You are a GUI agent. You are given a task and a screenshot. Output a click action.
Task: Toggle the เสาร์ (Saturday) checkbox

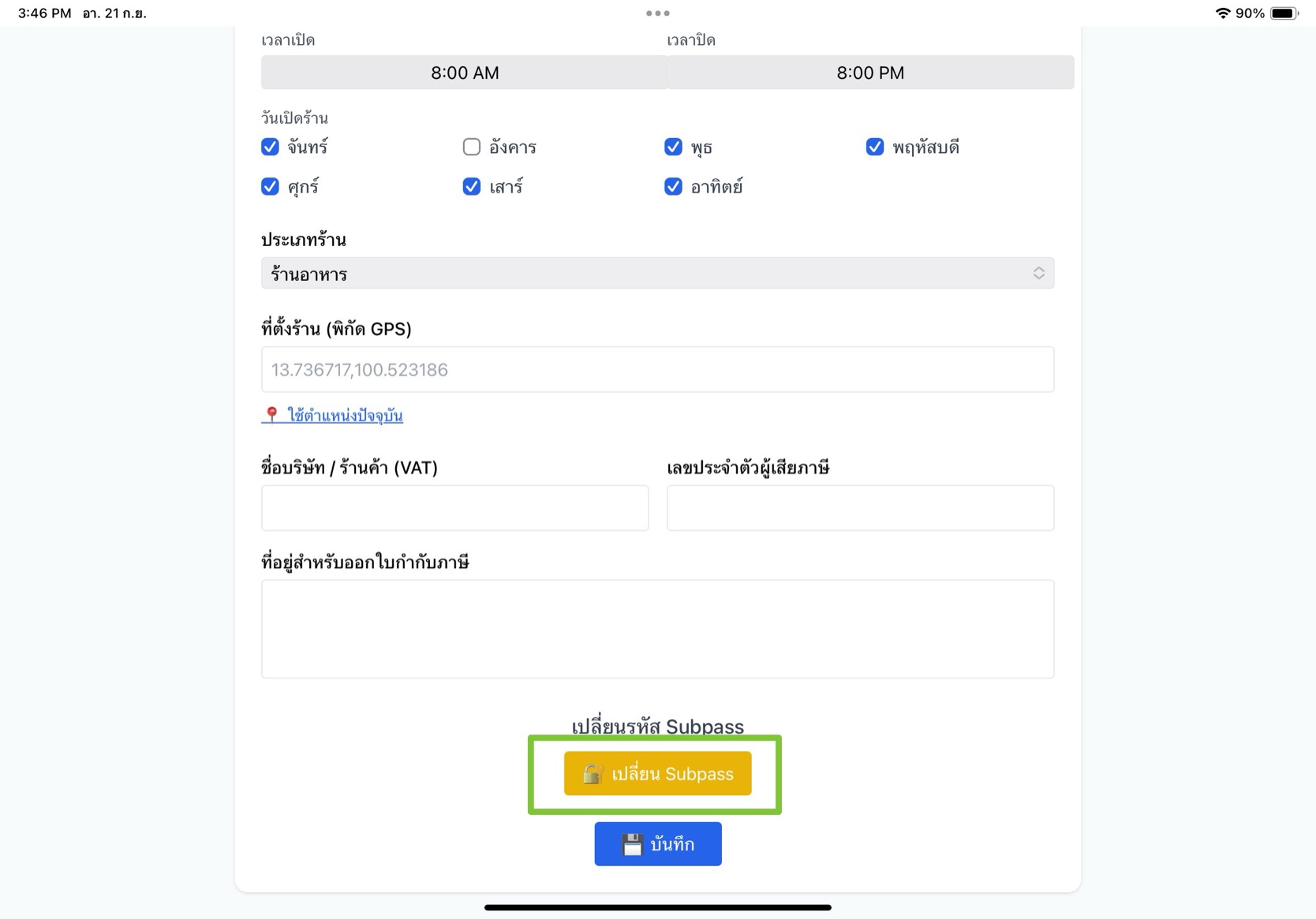point(472,186)
